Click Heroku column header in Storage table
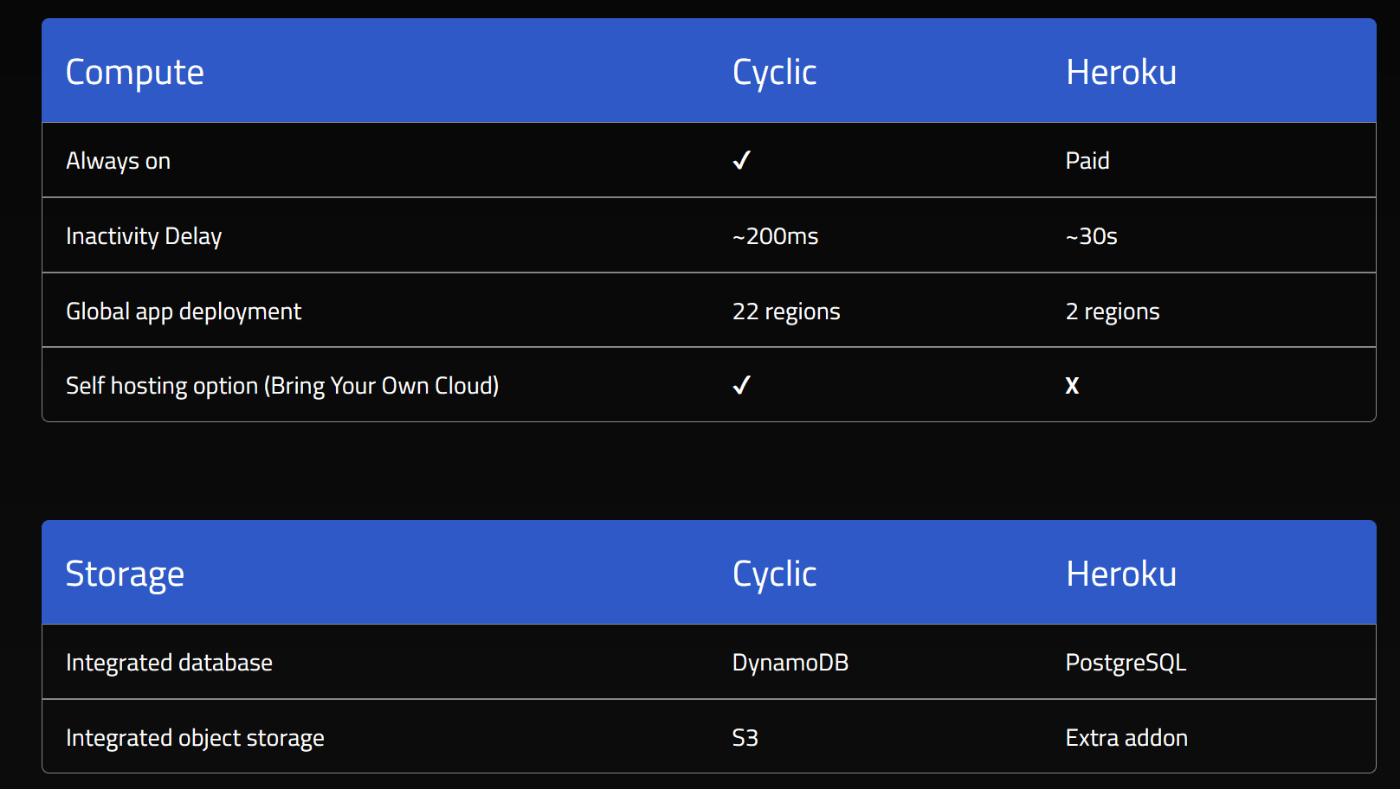Screen dimensions: 1400x789 1121,574
